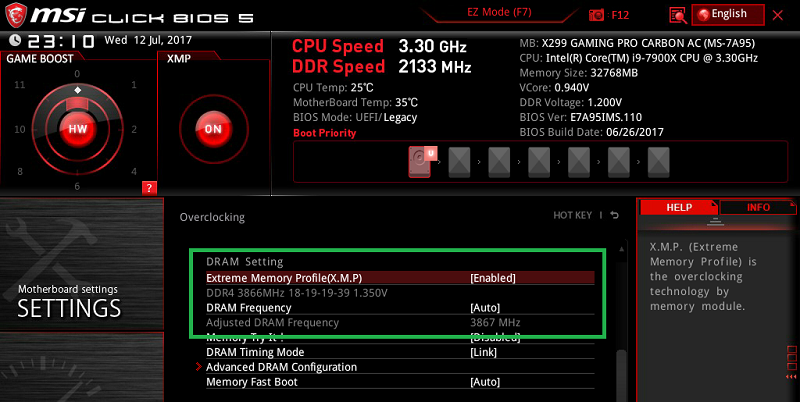The image size is (800, 402).
Task: Collapse the help panel with triple arrows
Action: coord(791,377)
